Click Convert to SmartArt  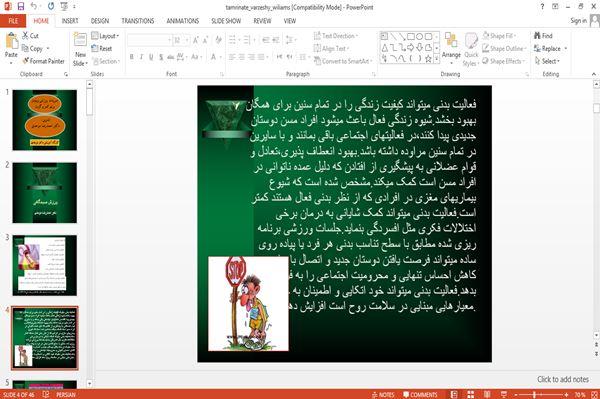click(x=343, y=61)
